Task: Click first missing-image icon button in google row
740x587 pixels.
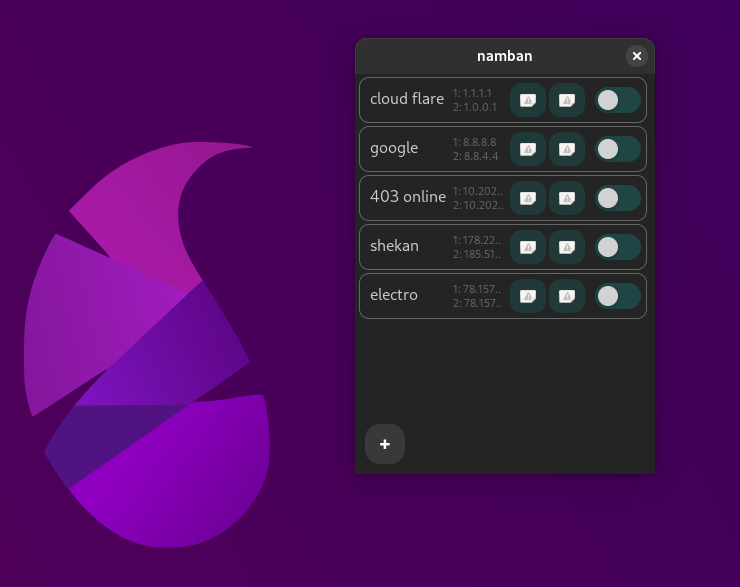Action: (x=528, y=149)
